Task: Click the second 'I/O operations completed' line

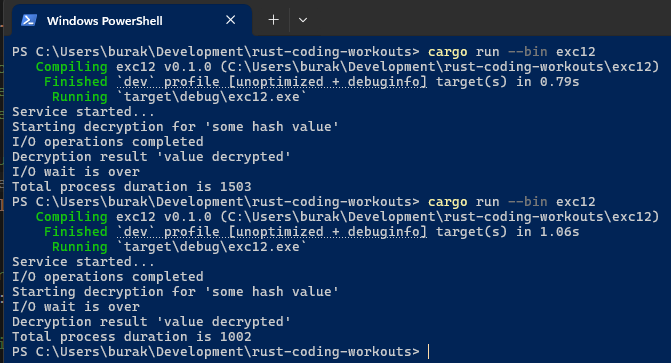Action: pos(108,277)
